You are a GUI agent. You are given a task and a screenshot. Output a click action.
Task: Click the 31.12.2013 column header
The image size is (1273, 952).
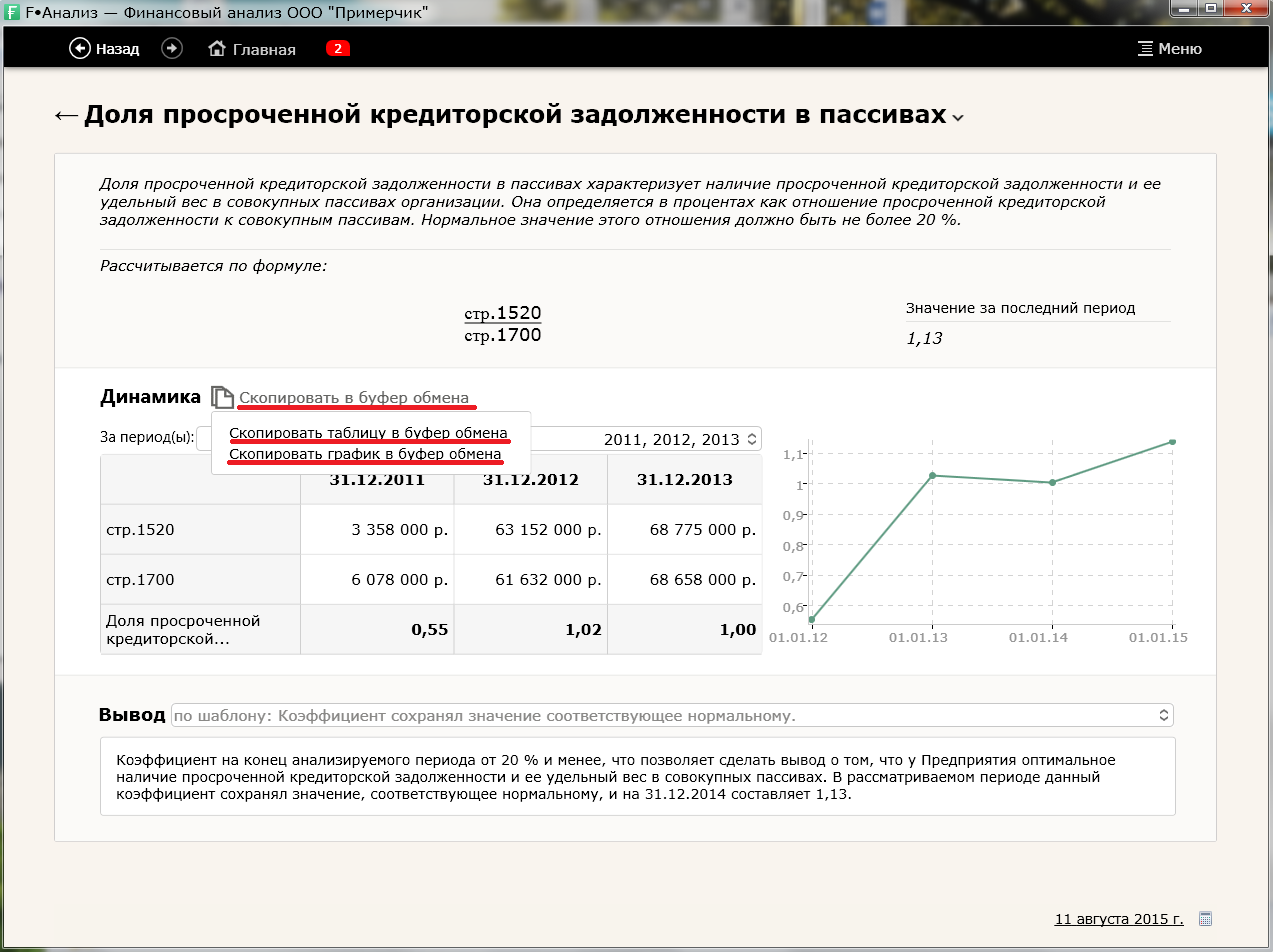point(684,480)
